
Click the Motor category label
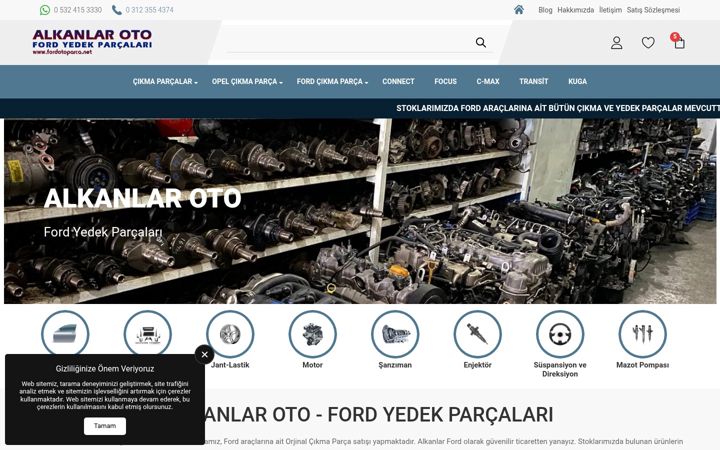313,365
